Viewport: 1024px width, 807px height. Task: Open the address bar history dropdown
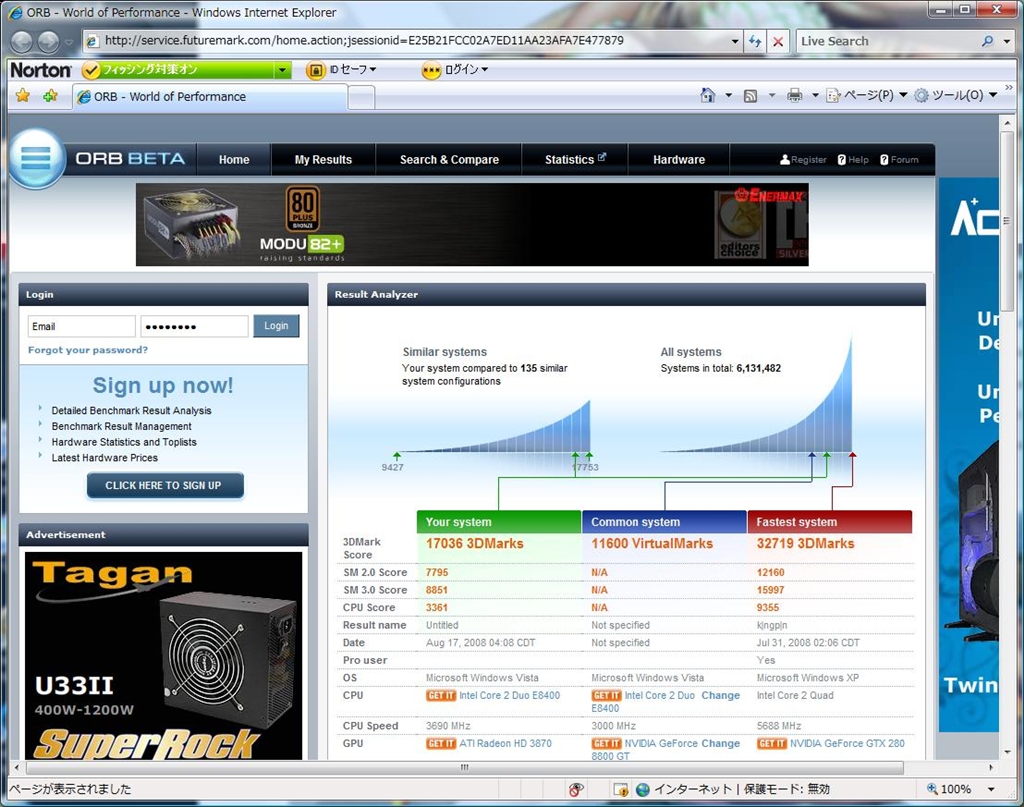(735, 41)
